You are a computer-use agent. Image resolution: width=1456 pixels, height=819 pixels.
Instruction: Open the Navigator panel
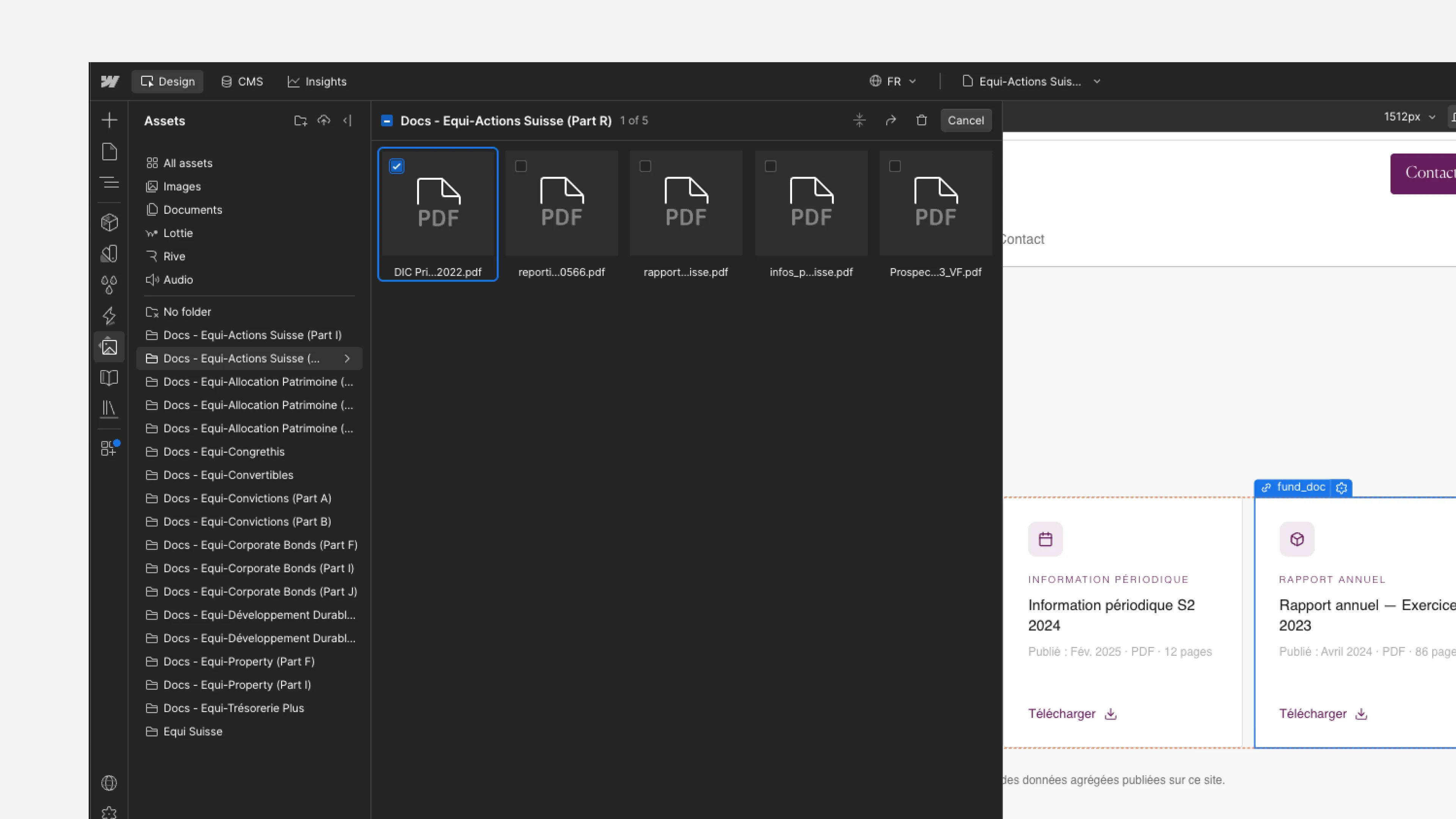pyautogui.click(x=109, y=182)
